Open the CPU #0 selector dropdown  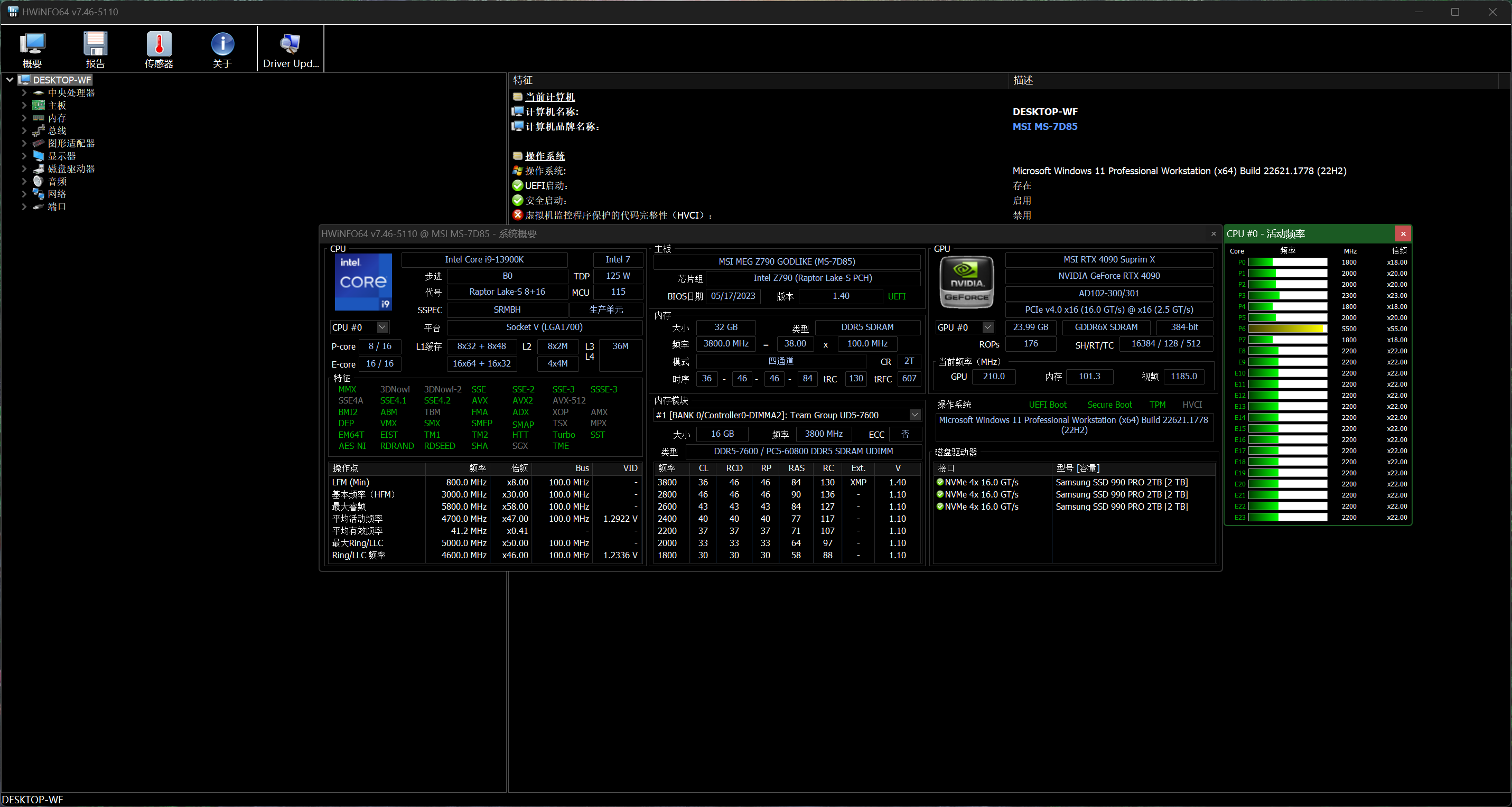tap(382, 327)
